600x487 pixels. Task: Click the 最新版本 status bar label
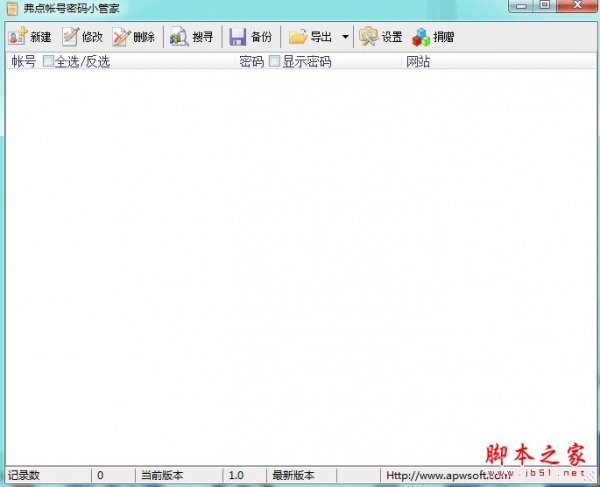point(293,475)
